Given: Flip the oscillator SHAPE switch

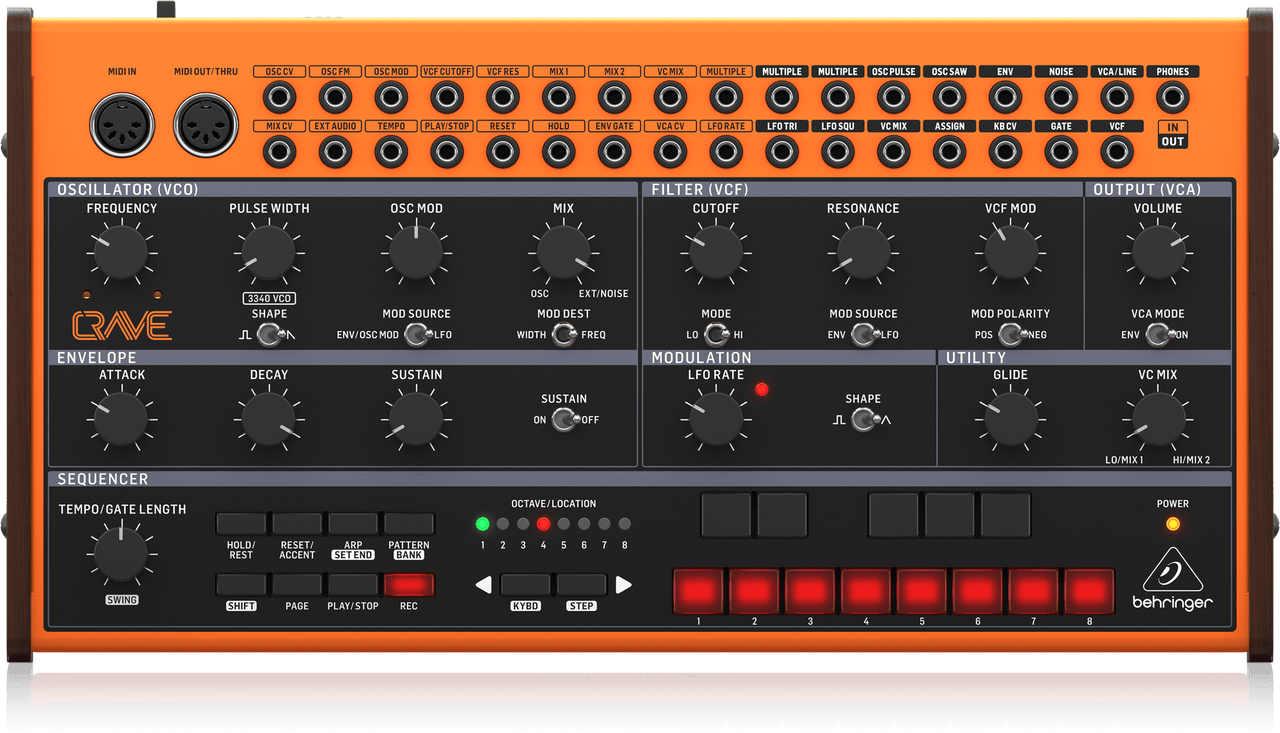Looking at the screenshot, I should pyautogui.click(x=269, y=335).
